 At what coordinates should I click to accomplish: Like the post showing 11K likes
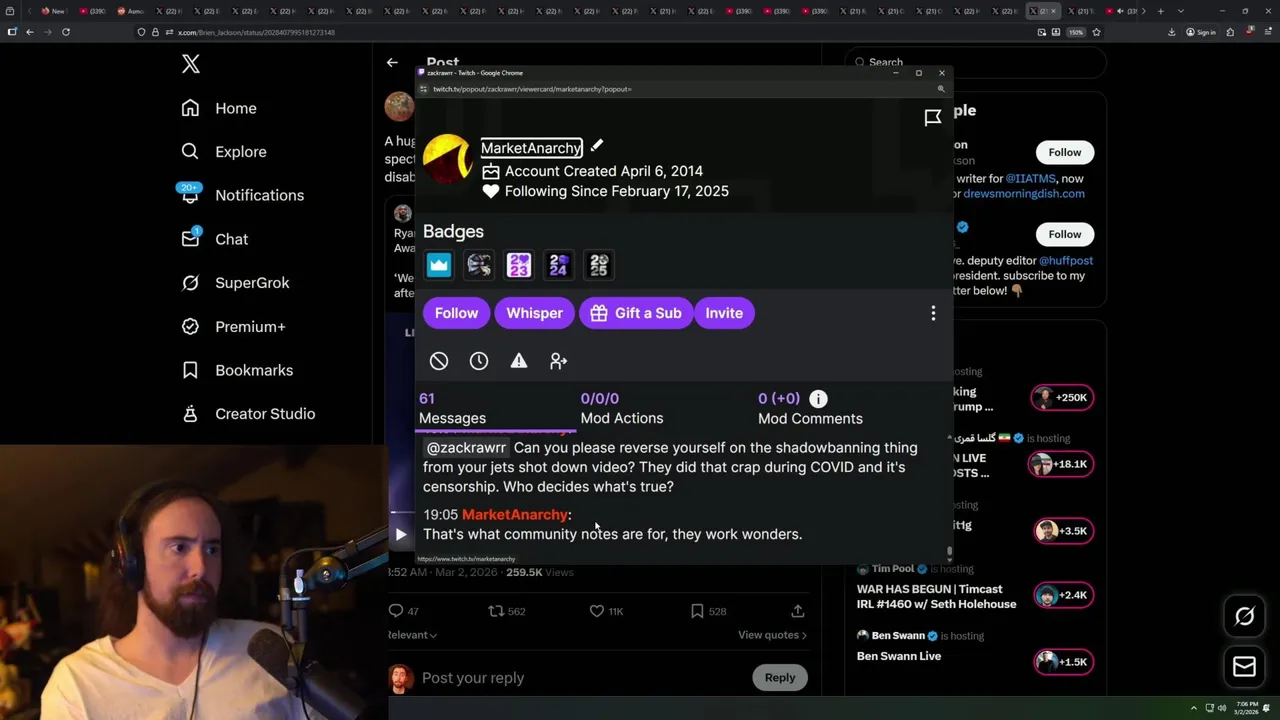[x=597, y=611]
